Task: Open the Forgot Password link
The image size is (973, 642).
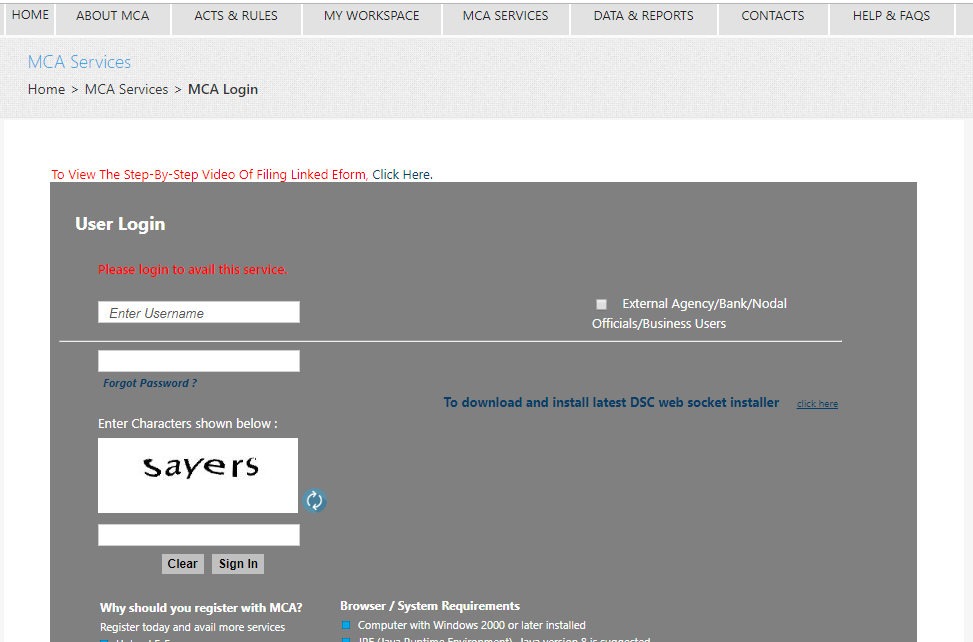Action: (x=150, y=383)
